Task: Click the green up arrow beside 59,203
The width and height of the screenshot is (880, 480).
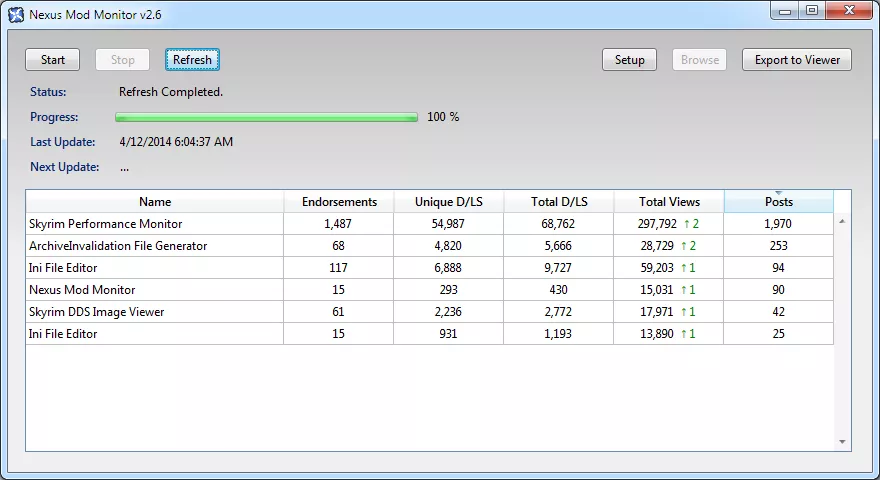Action: [684, 268]
